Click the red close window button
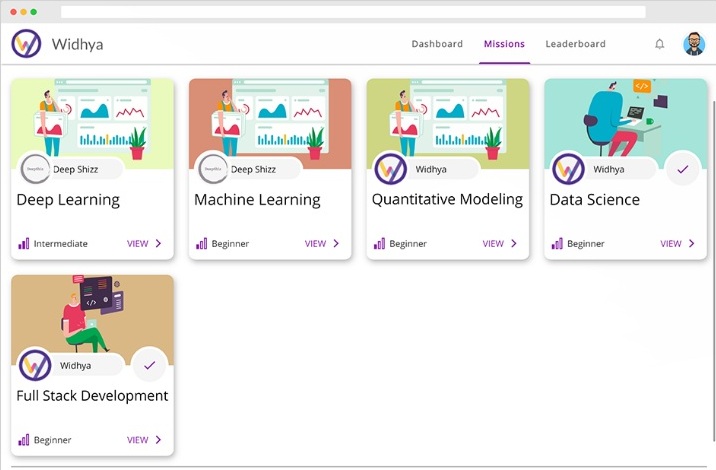Image resolution: width=716 pixels, height=470 pixels. (14, 12)
